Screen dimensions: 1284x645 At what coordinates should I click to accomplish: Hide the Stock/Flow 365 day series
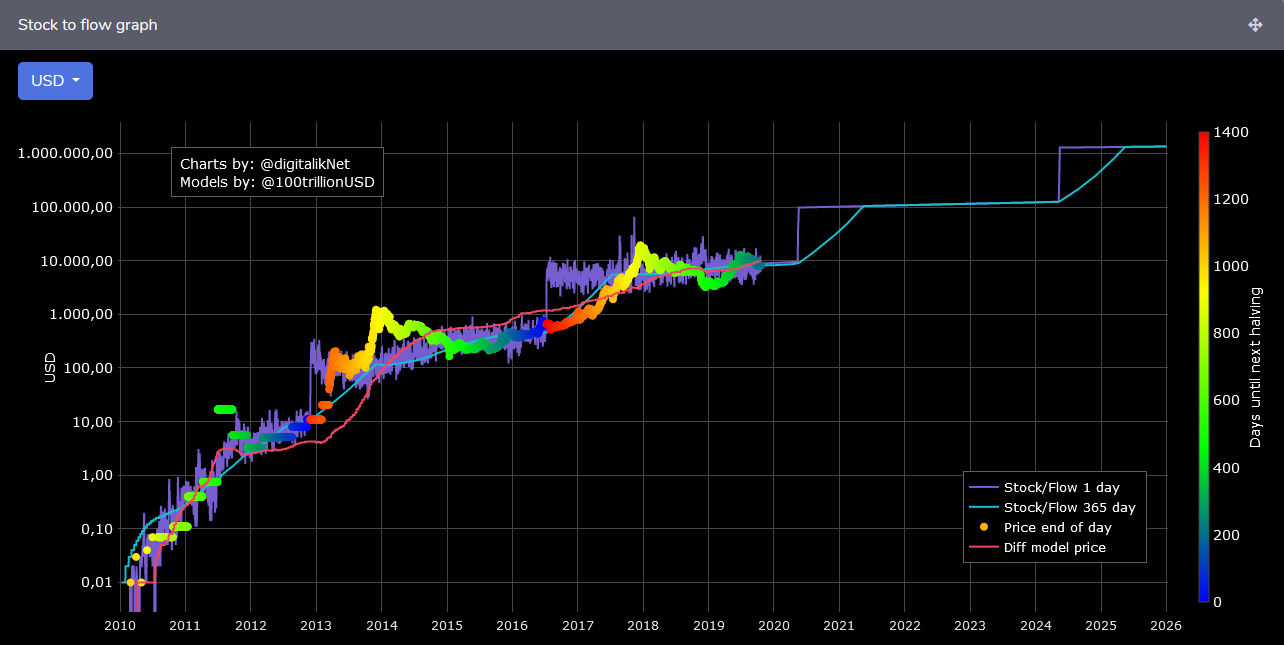(x=1069, y=507)
